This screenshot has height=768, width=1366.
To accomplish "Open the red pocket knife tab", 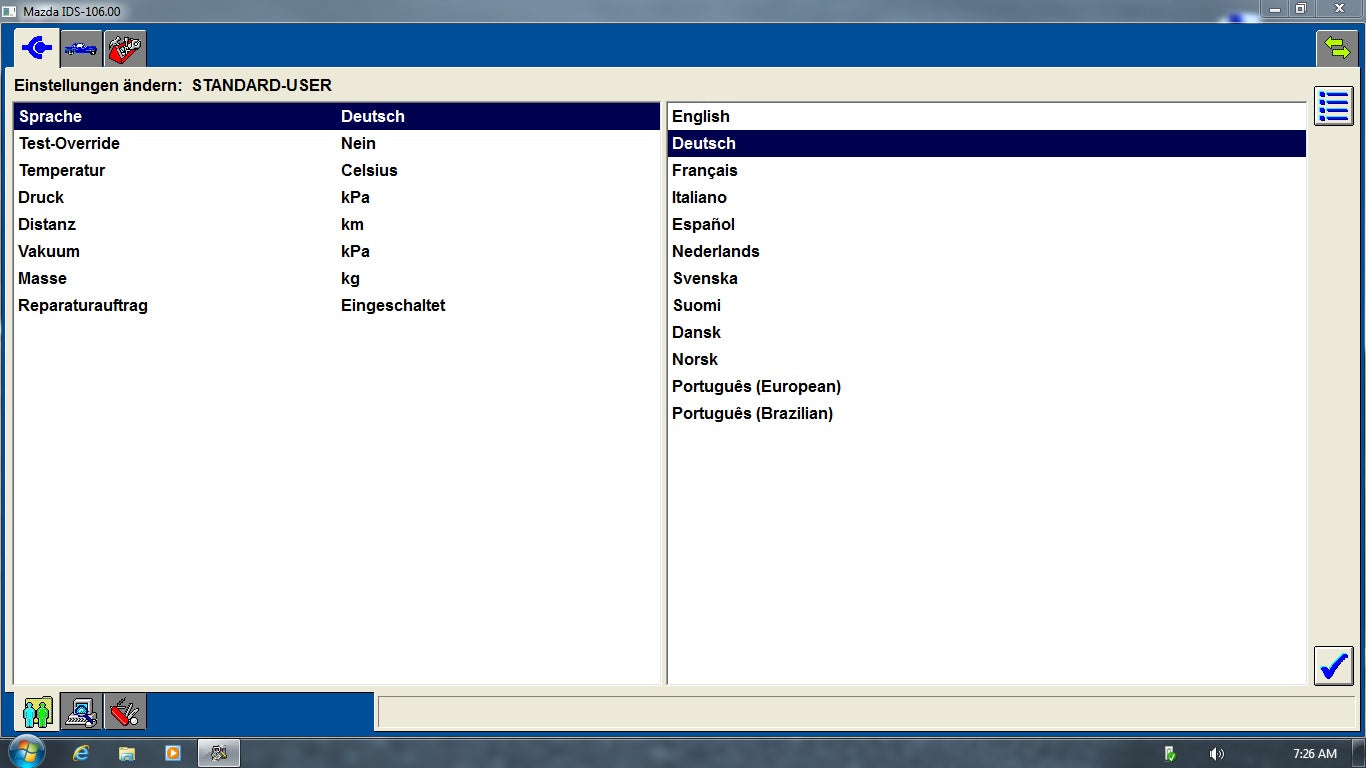I will (x=124, y=712).
